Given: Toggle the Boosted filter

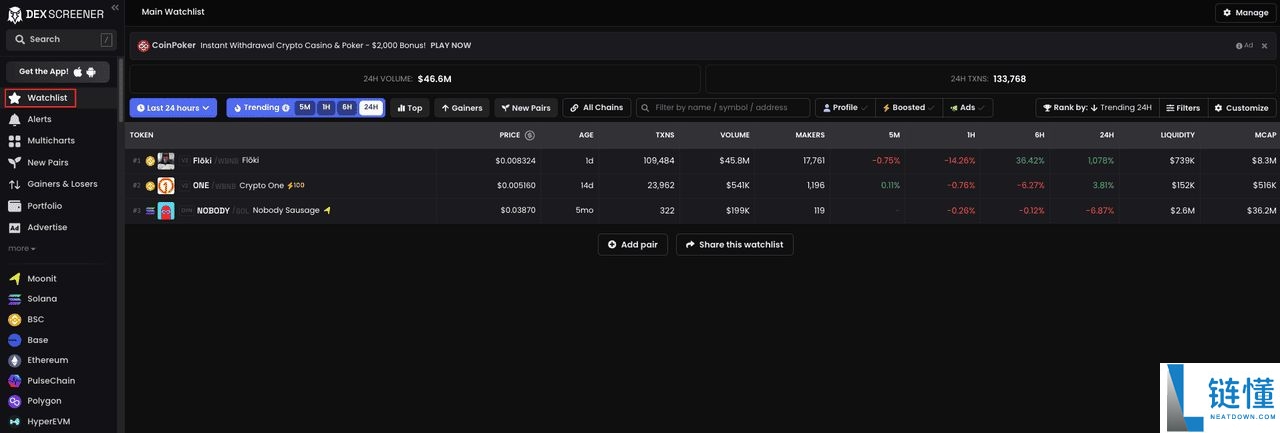Looking at the screenshot, I should pyautogui.click(x=909, y=108).
